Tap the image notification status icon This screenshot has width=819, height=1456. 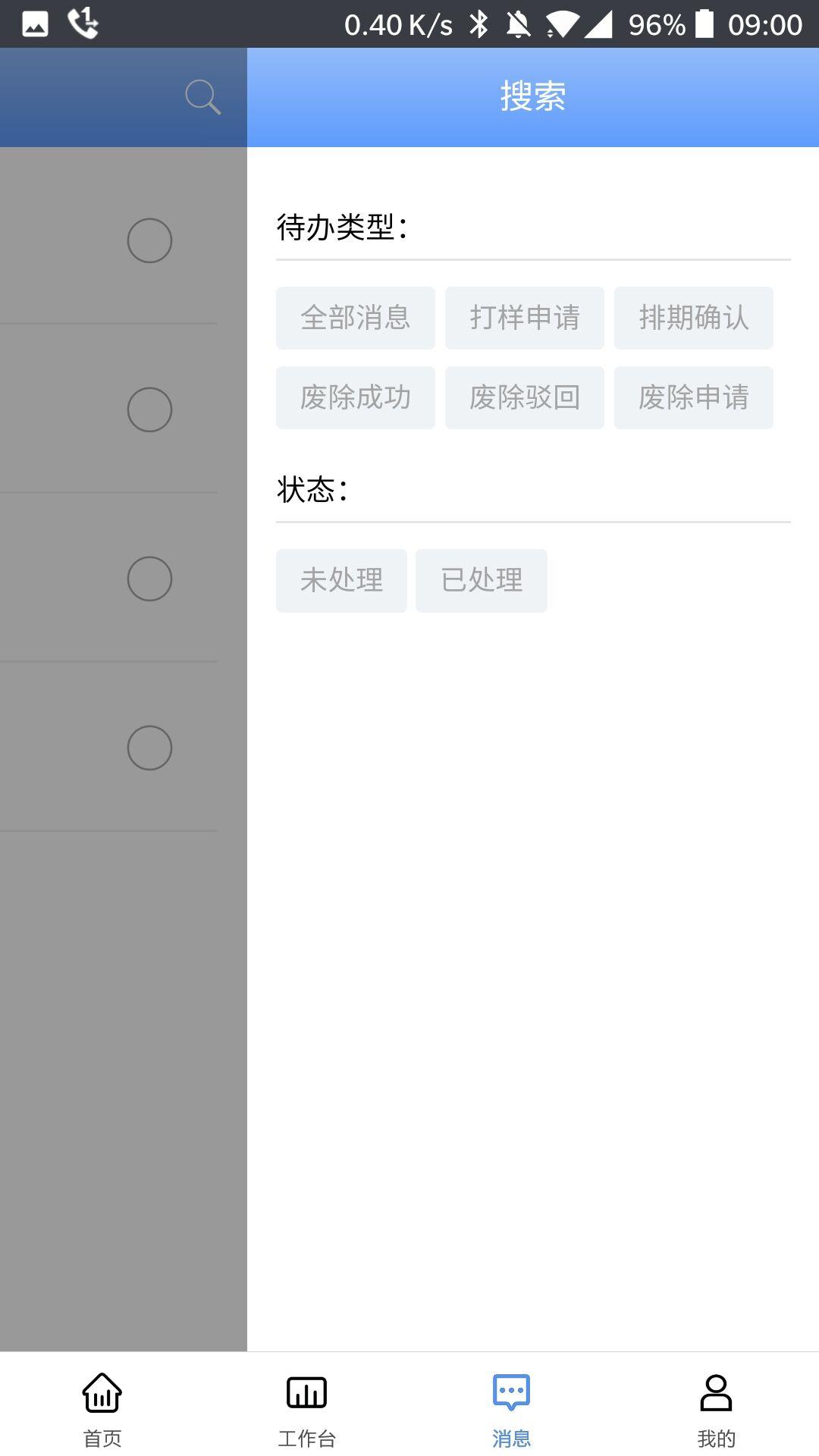click(x=35, y=24)
